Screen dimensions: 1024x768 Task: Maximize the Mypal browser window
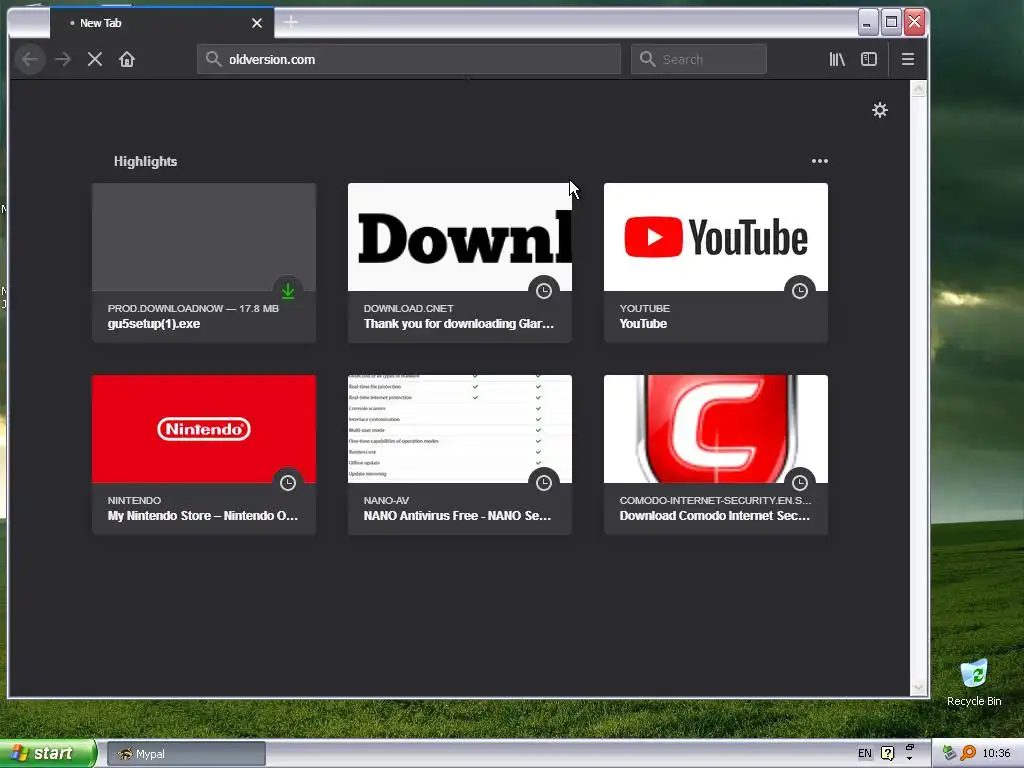[x=891, y=23]
